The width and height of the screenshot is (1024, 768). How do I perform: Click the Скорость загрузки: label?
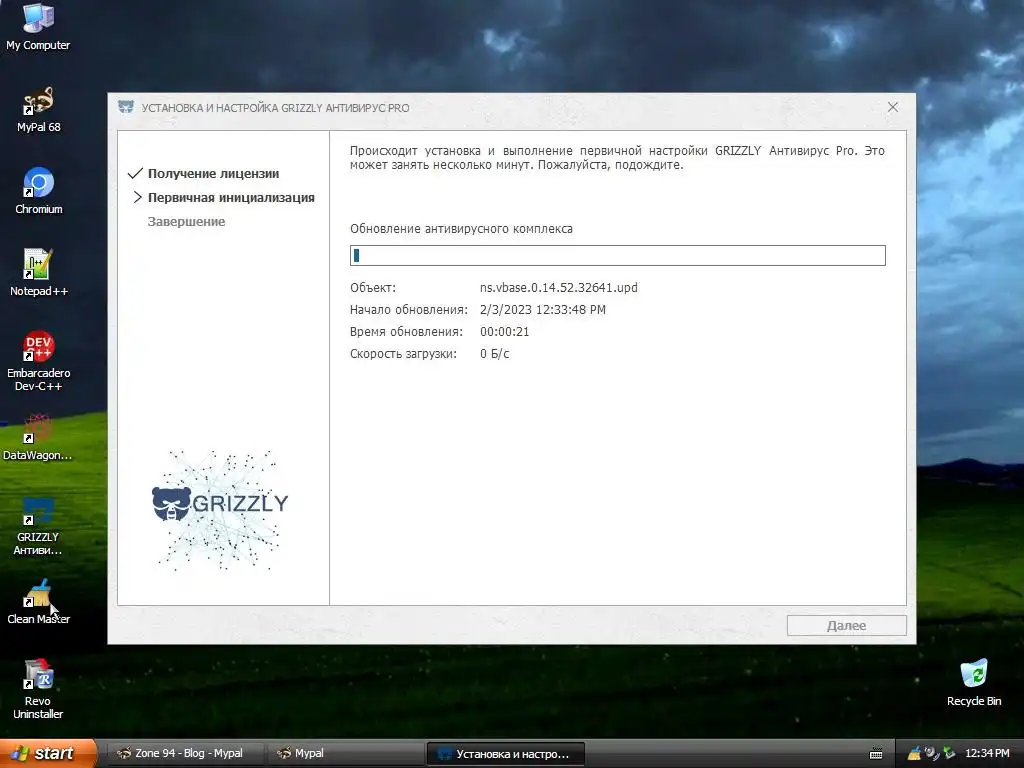tap(404, 354)
